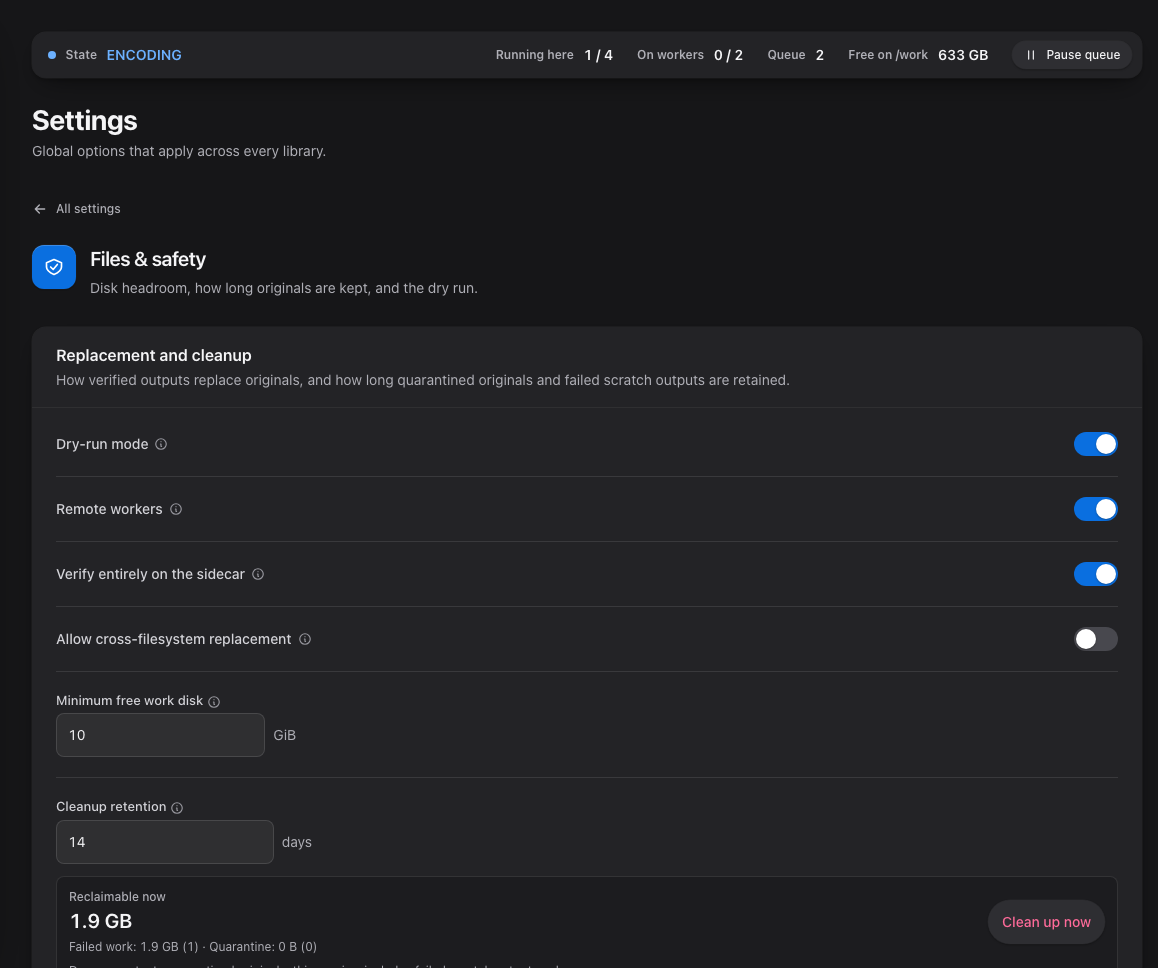Image resolution: width=1158 pixels, height=968 pixels.
Task: Click the 1.9 GB reclaimable amount
Action: click(x=101, y=921)
